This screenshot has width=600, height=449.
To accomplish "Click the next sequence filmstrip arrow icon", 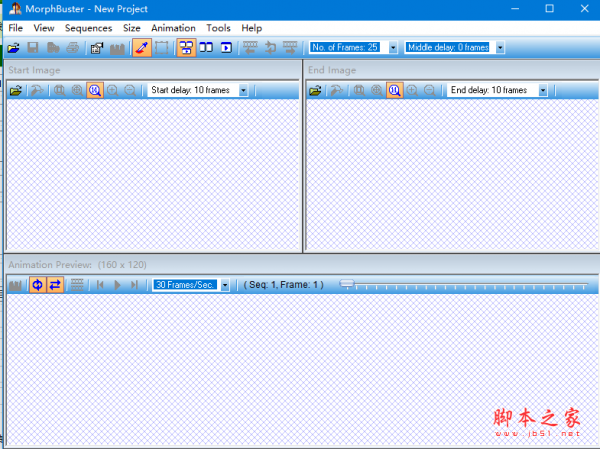I will (x=290, y=48).
